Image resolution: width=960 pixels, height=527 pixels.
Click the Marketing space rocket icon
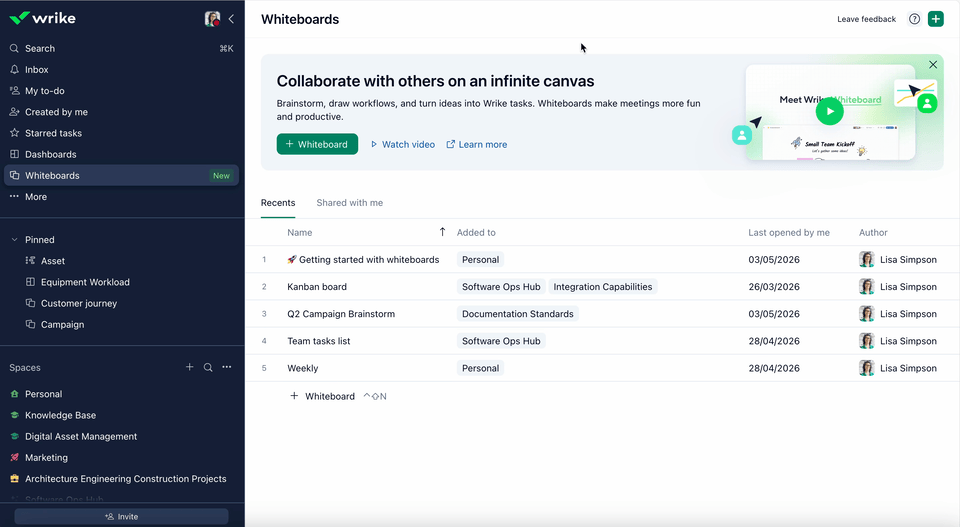coord(15,457)
